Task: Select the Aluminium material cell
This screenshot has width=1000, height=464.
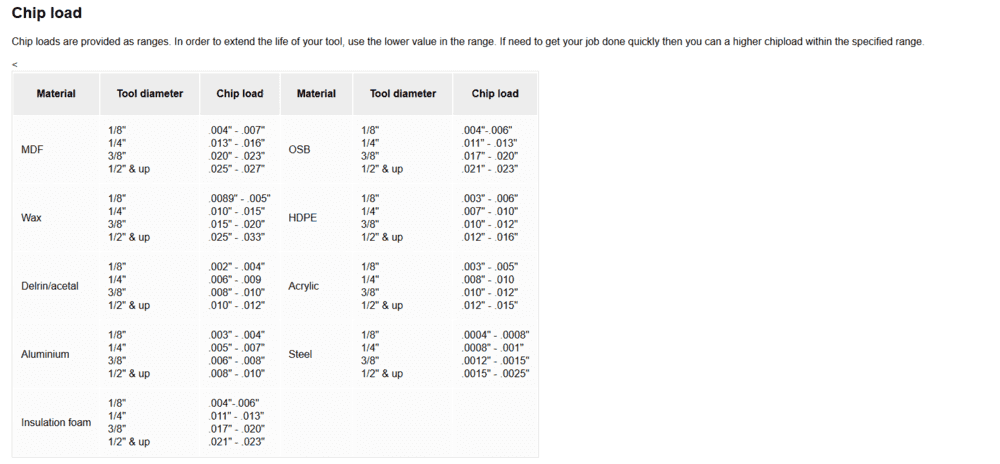Action: point(45,354)
